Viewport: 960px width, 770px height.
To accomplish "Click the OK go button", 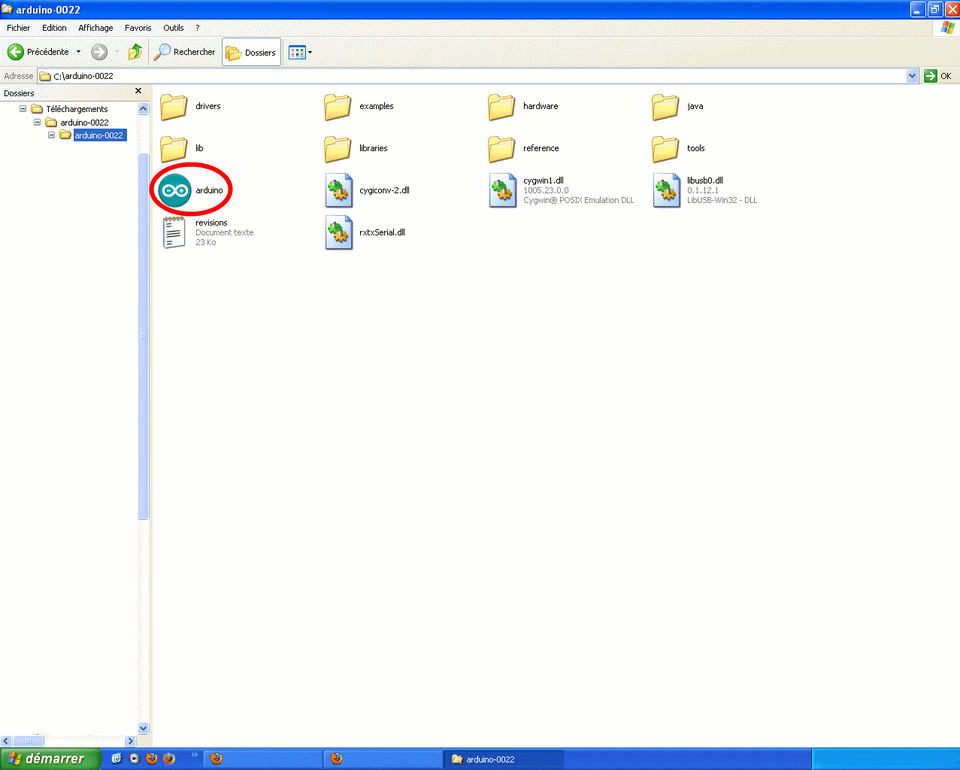I will [x=938, y=76].
